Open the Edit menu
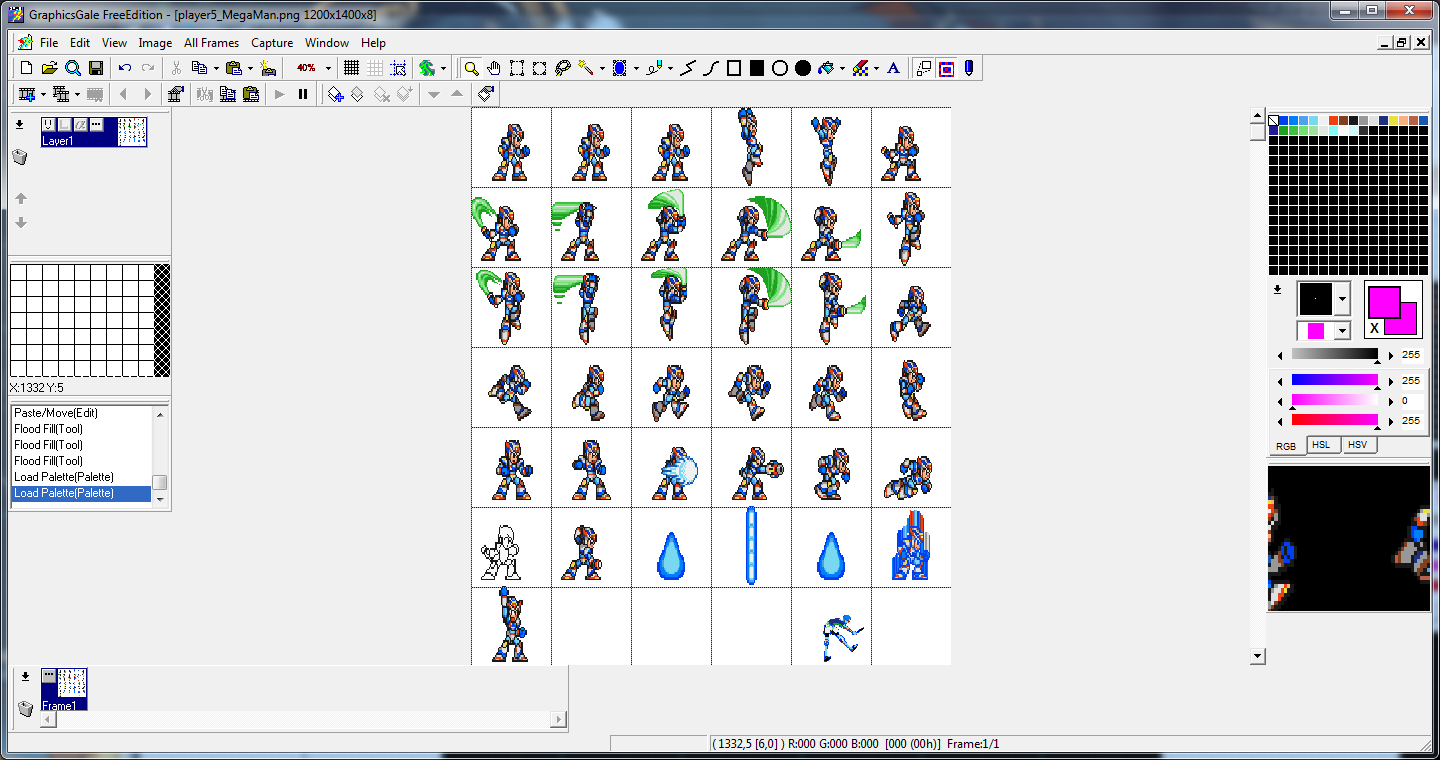This screenshot has width=1440, height=760. tap(80, 43)
